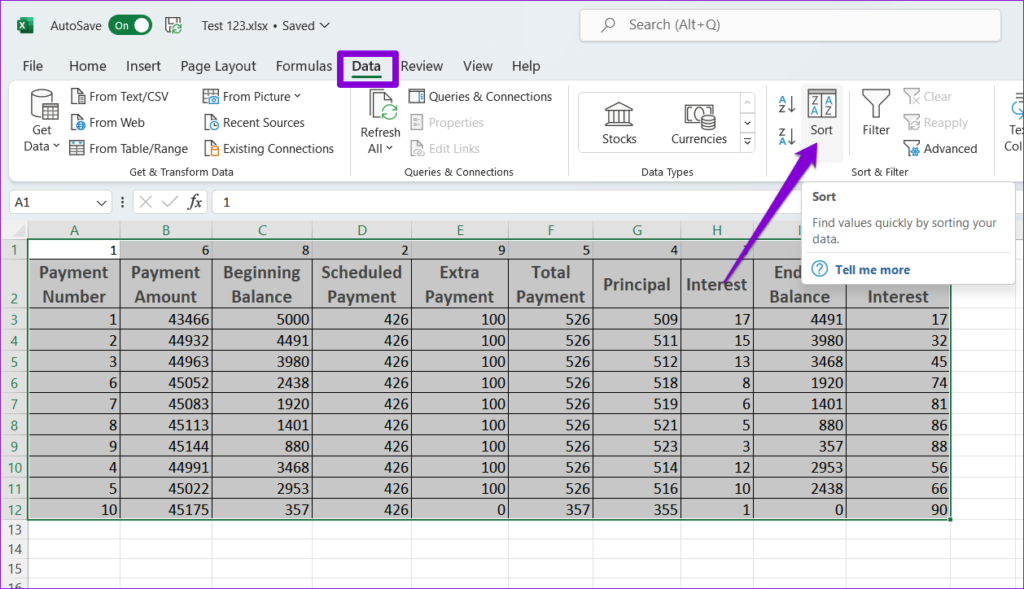Sort data A to Z
1024x589 pixels.
click(x=786, y=103)
